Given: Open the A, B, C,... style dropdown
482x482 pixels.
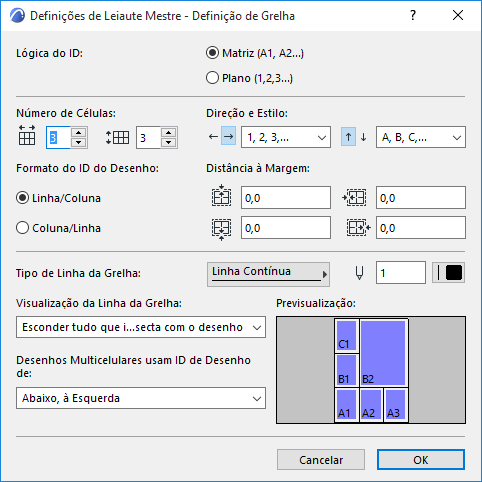Looking at the screenshot, I should pos(421,137).
